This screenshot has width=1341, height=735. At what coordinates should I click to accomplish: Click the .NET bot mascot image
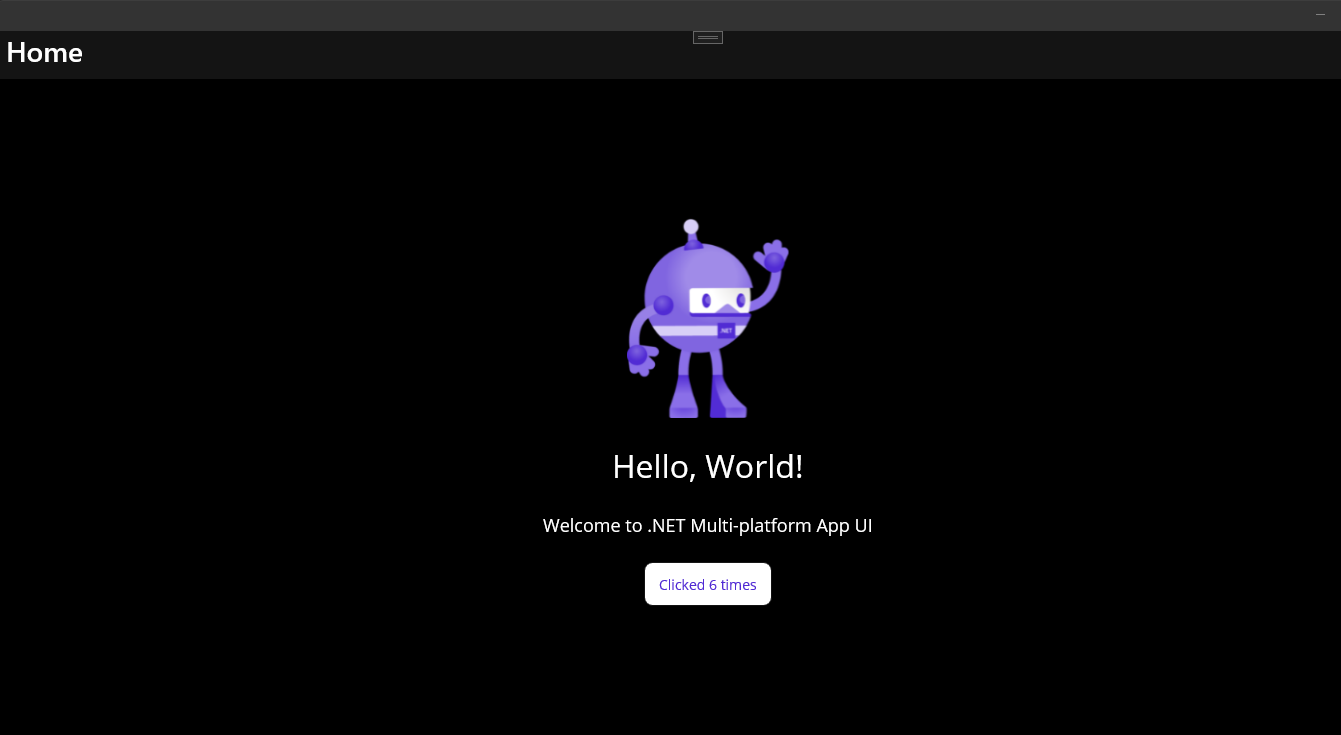(708, 318)
